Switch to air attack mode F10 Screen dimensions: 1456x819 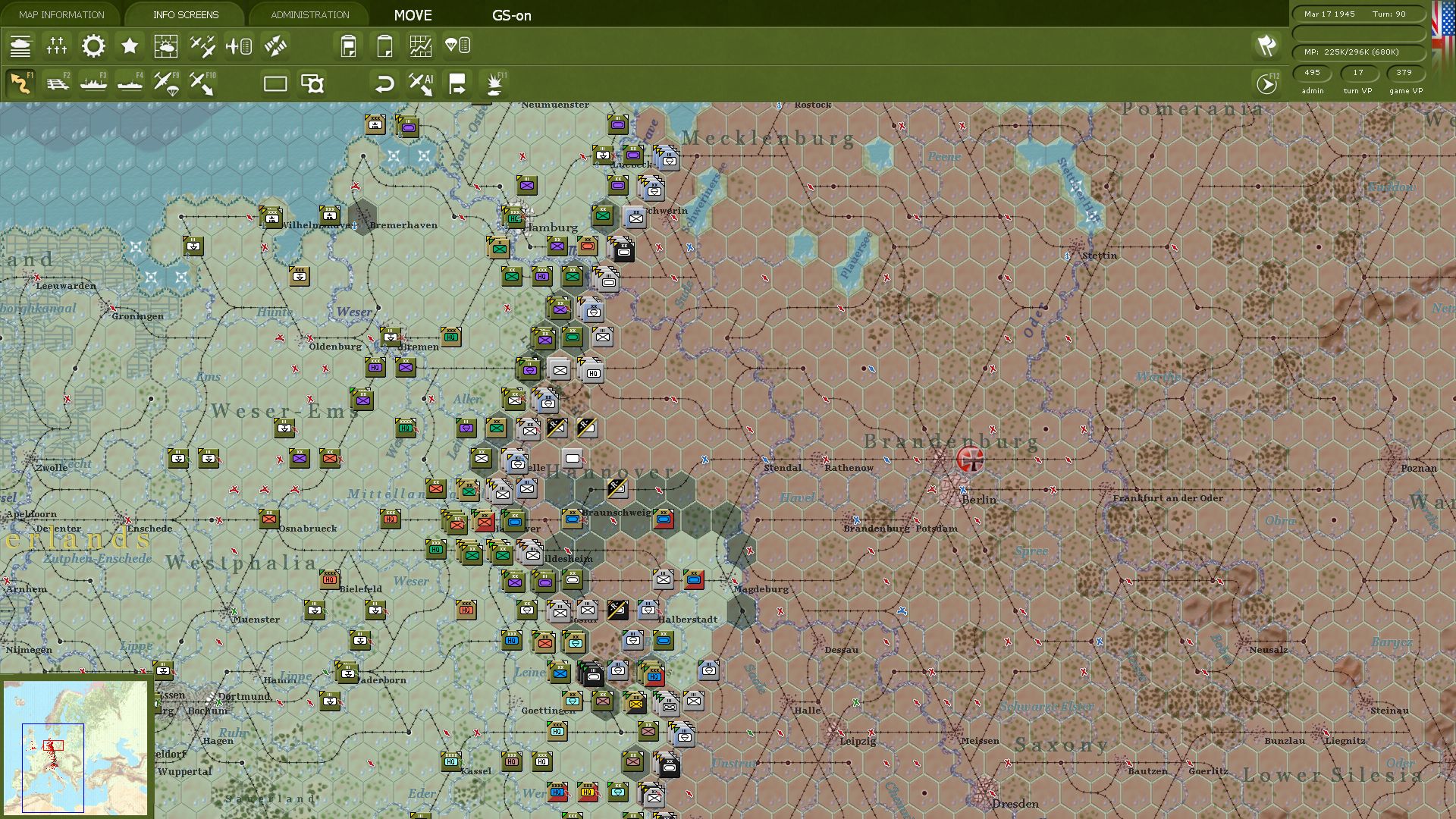202,83
